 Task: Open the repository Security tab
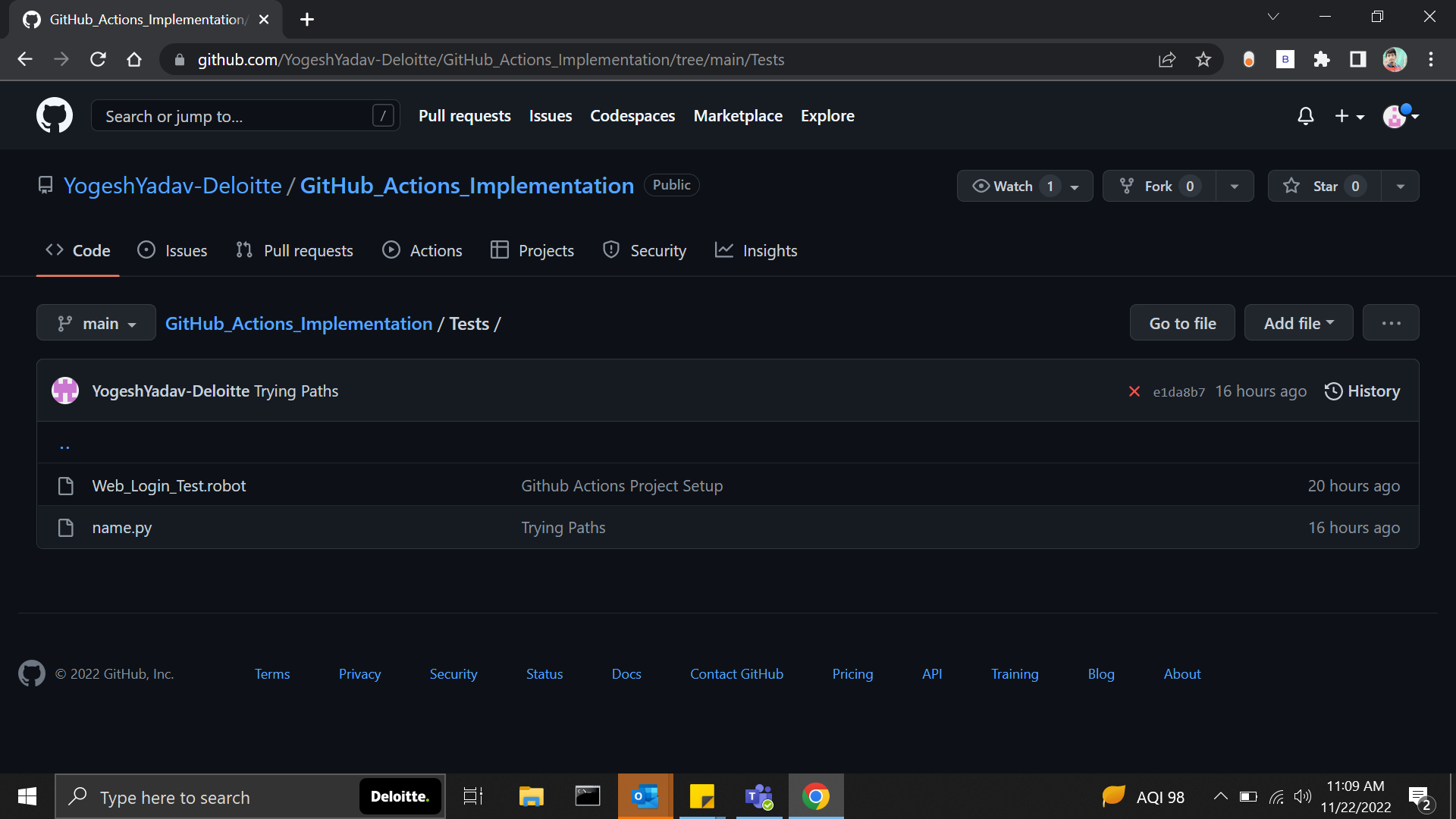pos(645,250)
